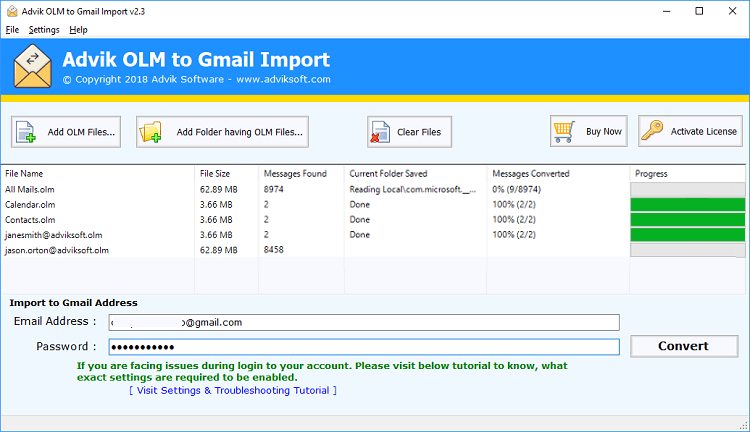Click the Reading Local\com.microsoft status text

(413, 189)
